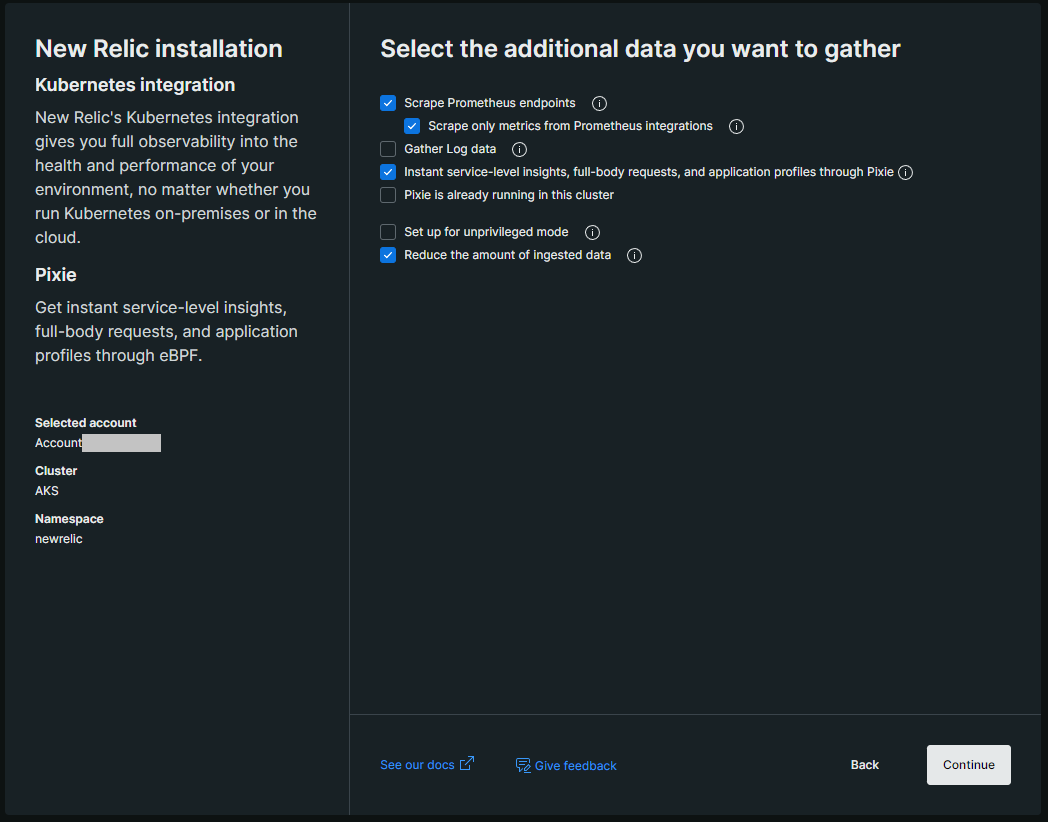Uncheck Reduce the amount of ingested data
This screenshot has width=1048, height=822.
point(388,255)
